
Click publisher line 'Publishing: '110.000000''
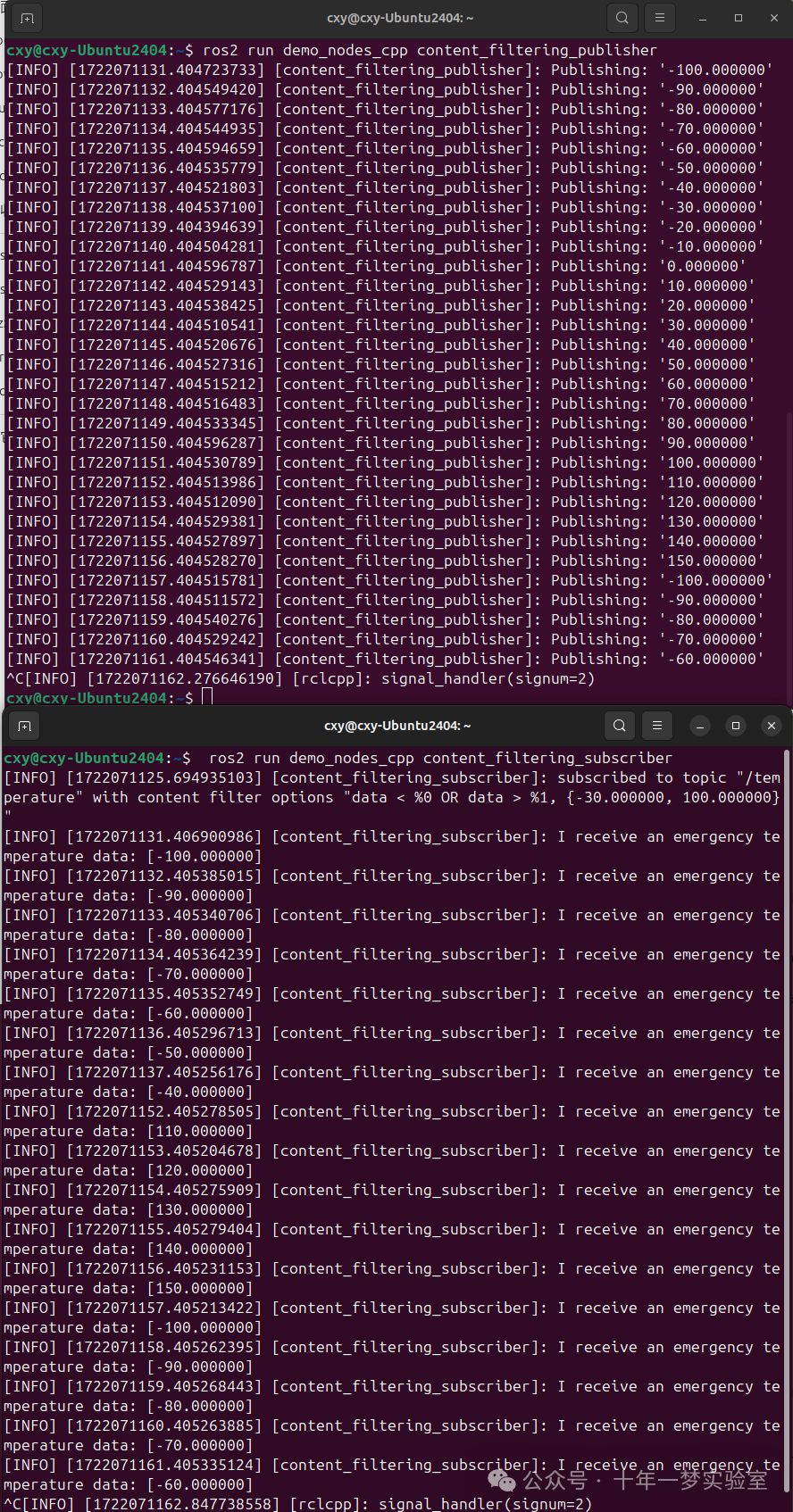(385, 482)
